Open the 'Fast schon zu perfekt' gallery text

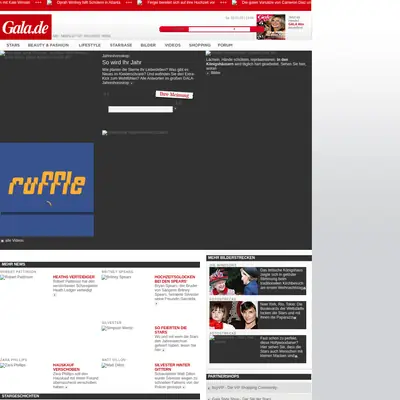pyautogui.click(x=282, y=347)
